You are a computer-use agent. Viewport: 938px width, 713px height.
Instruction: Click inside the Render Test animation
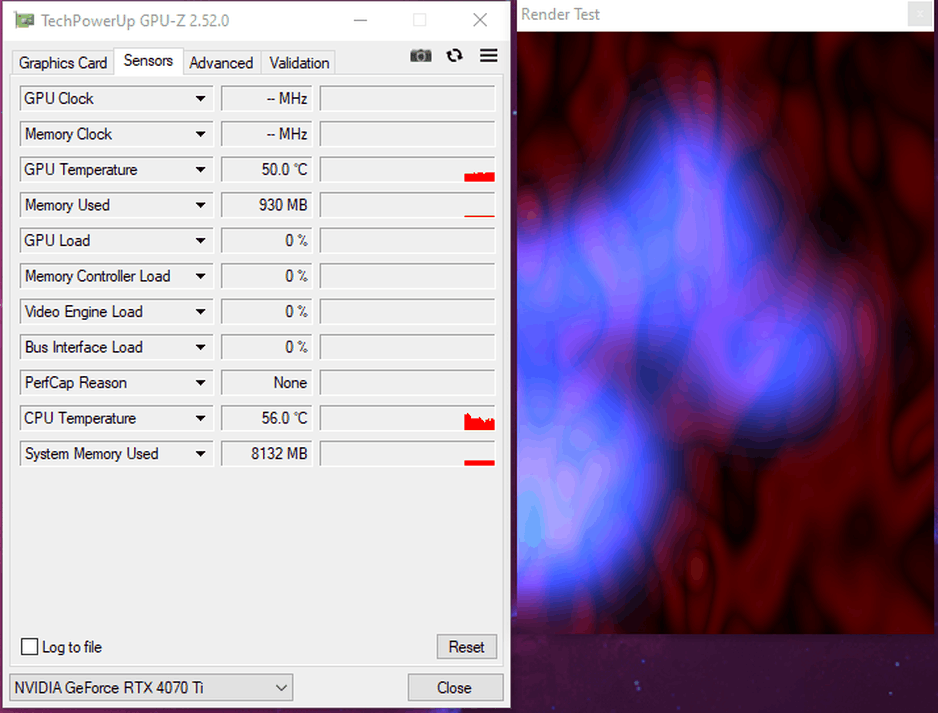pos(727,333)
